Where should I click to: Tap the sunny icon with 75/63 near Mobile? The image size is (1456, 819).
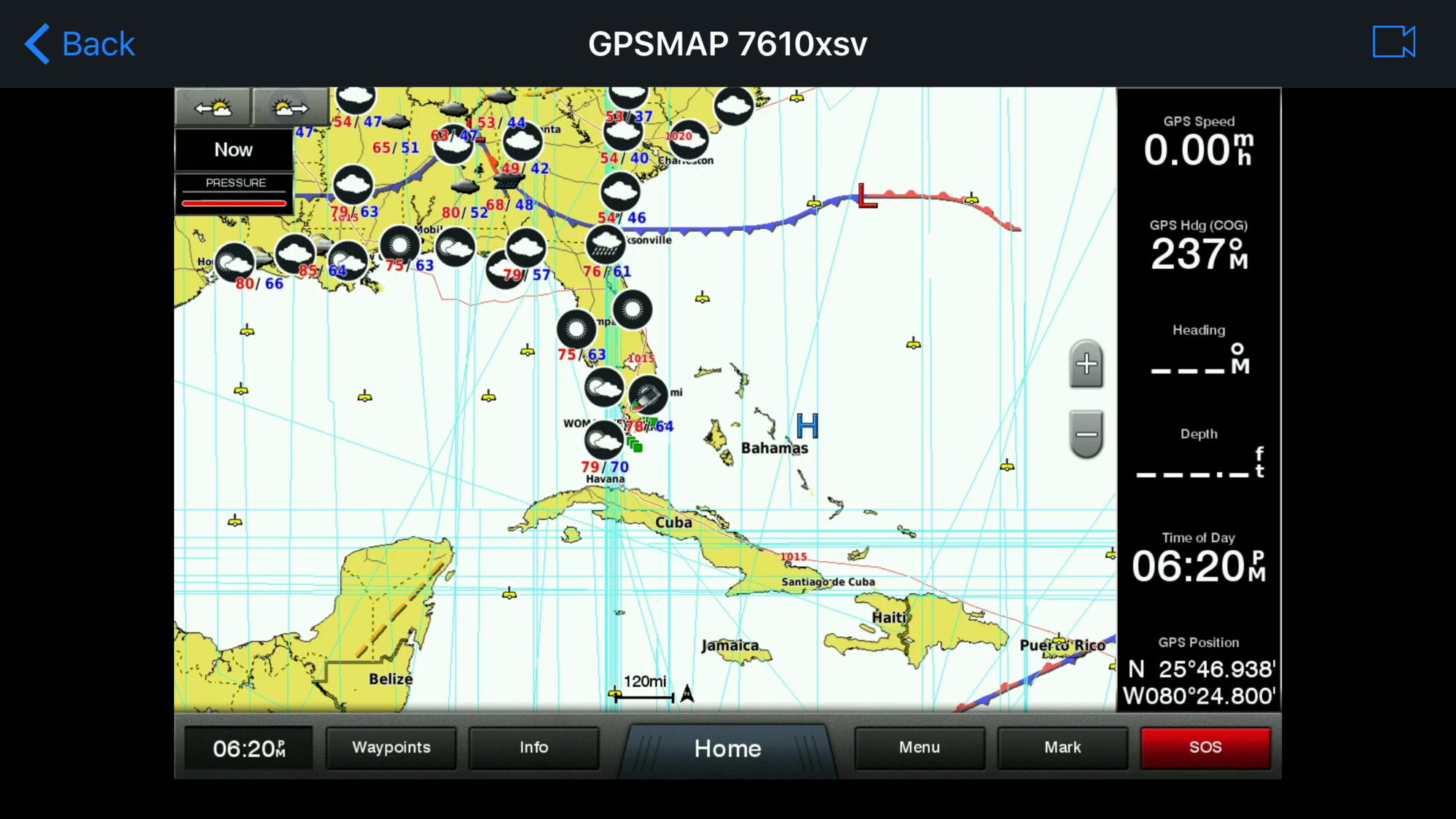pyautogui.click(x=399, y=244)
